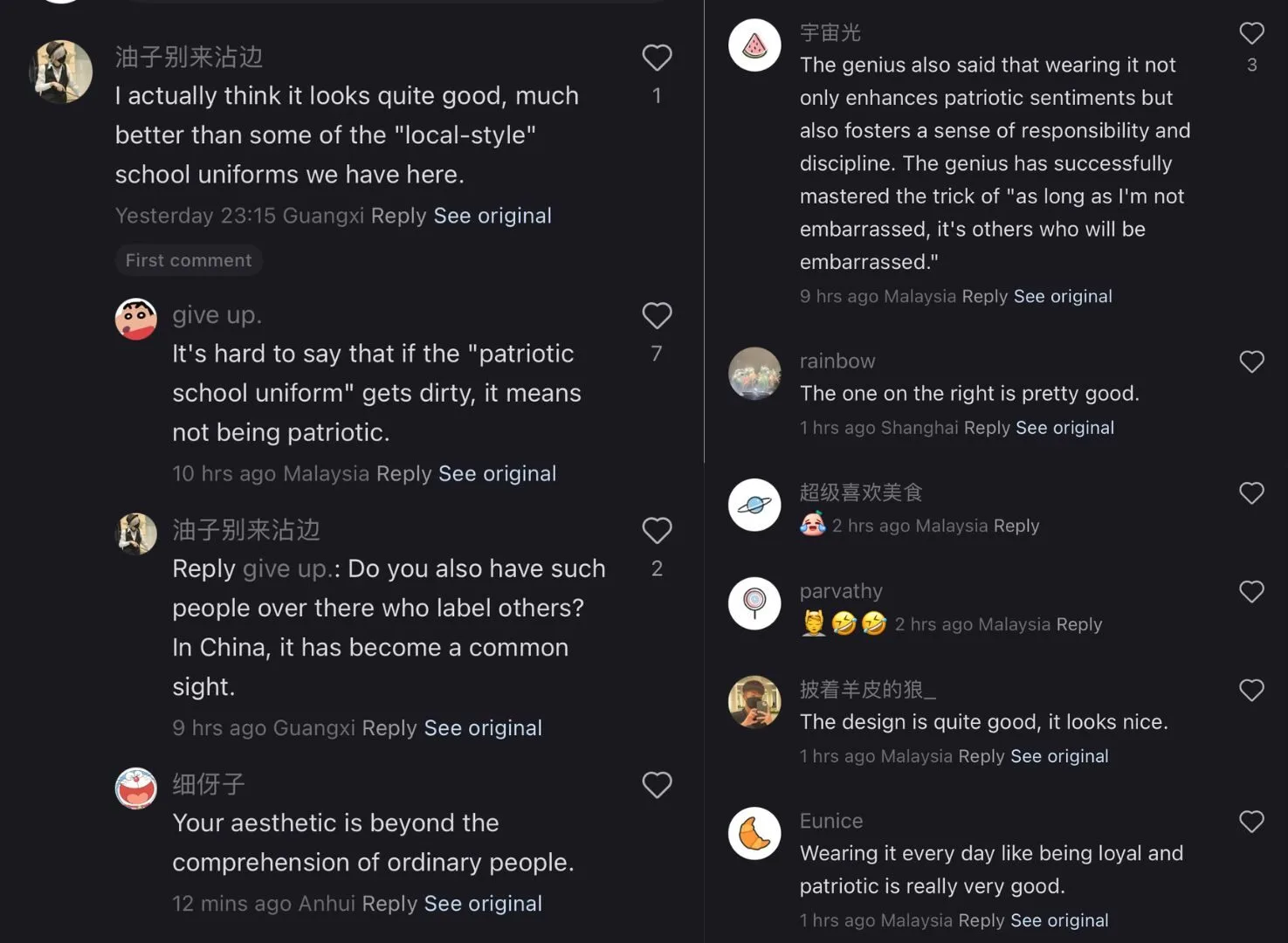
Task: Like parvathy's laughing emoji comment
Action: (1251, 592)
